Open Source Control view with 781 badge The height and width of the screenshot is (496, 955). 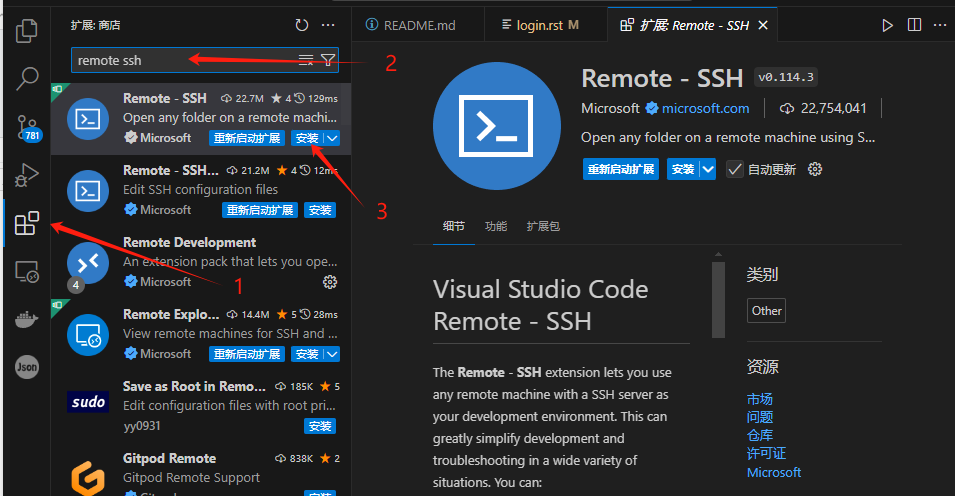(x=27, y=128)
